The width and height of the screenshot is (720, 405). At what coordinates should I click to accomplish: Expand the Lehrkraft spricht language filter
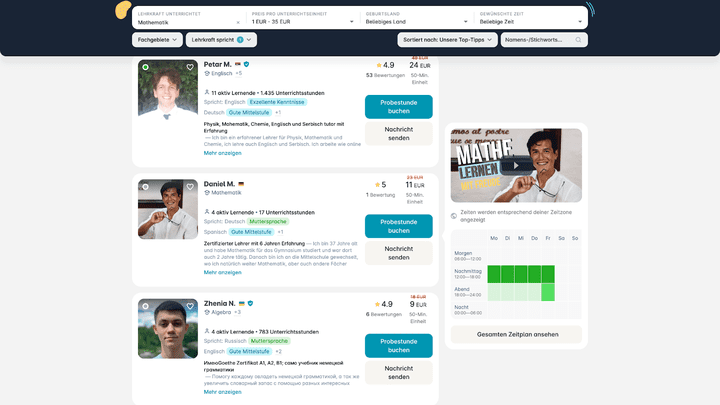coord(221,40)
